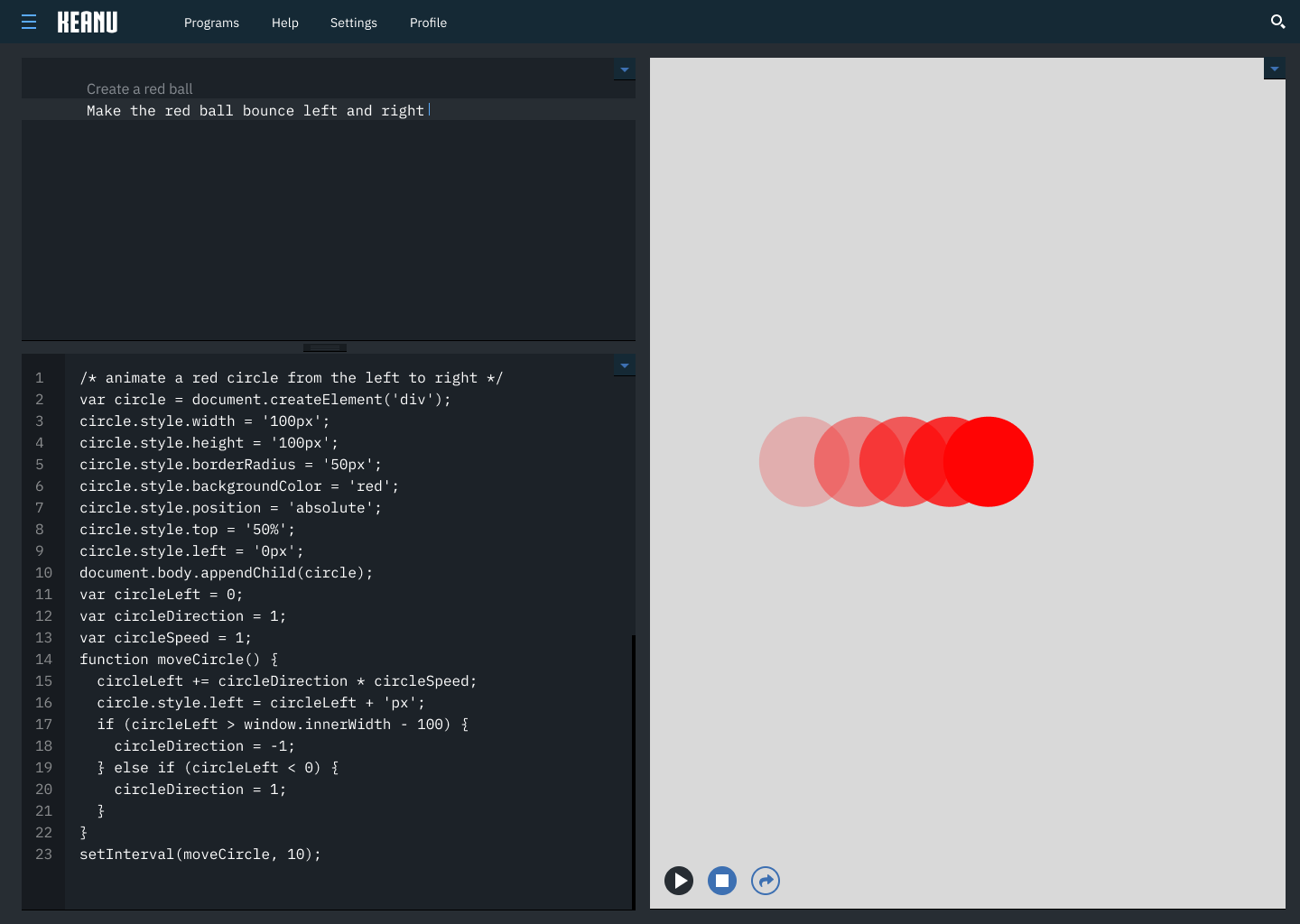Click the solid red ball in preview
1300x924 pixels.
click(989, 462)
